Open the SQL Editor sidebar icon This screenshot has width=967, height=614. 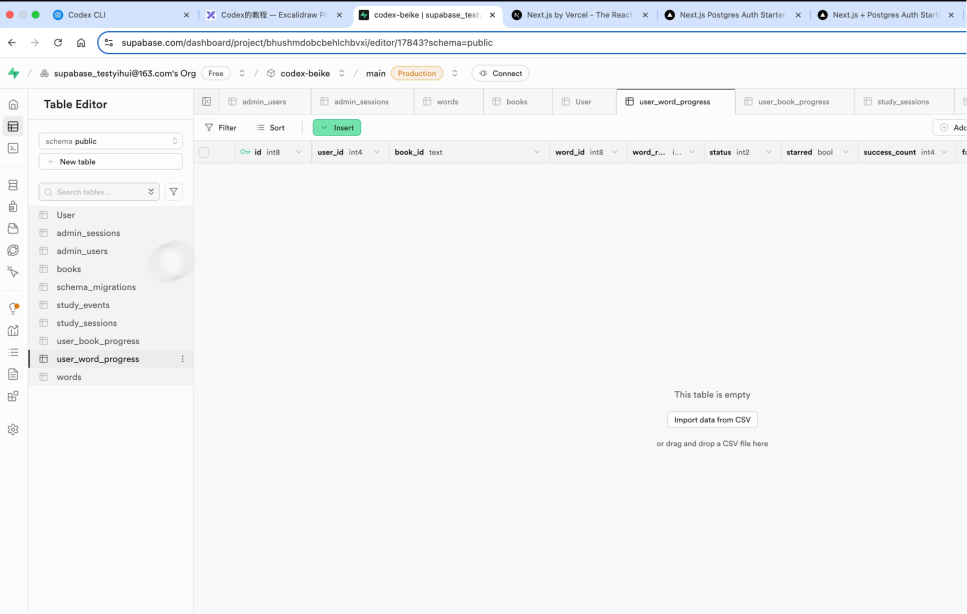click(x=13, y=148)
